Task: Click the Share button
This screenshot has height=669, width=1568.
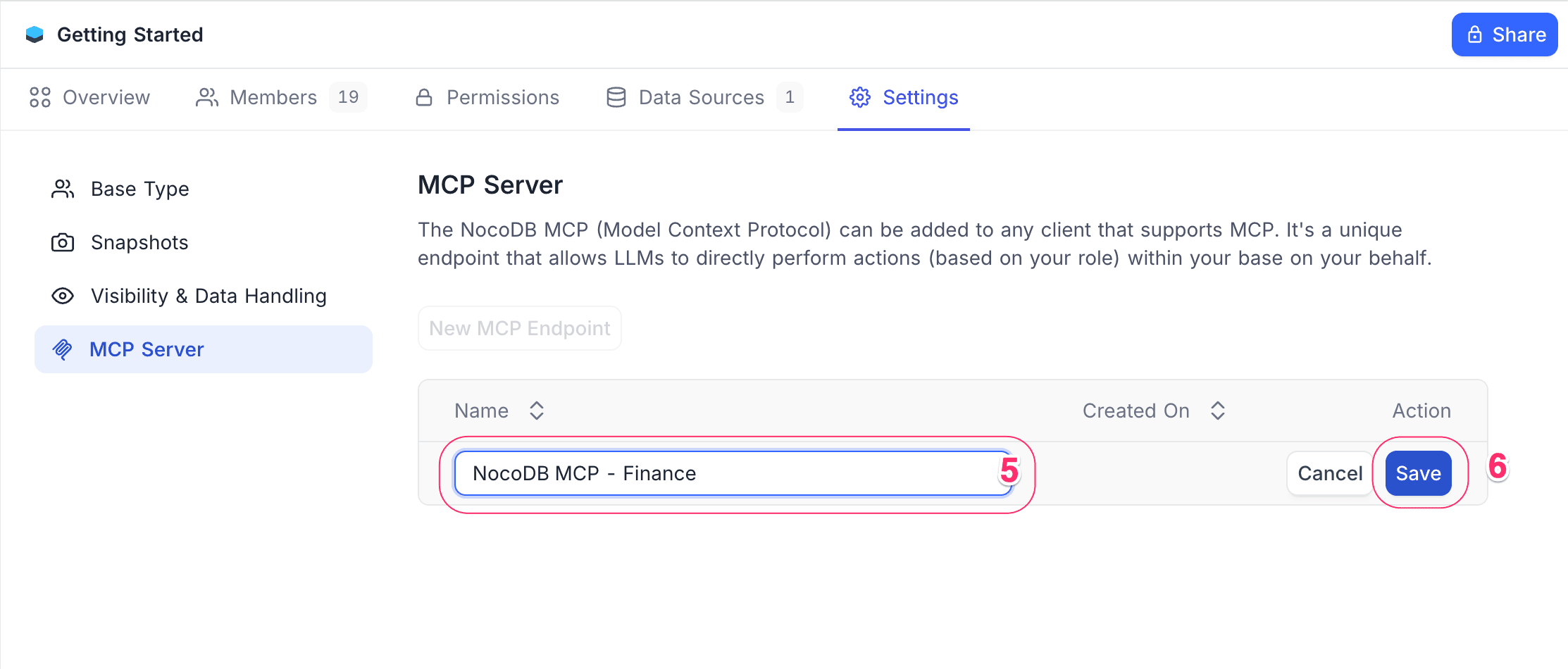Action: click(1504, 34)
